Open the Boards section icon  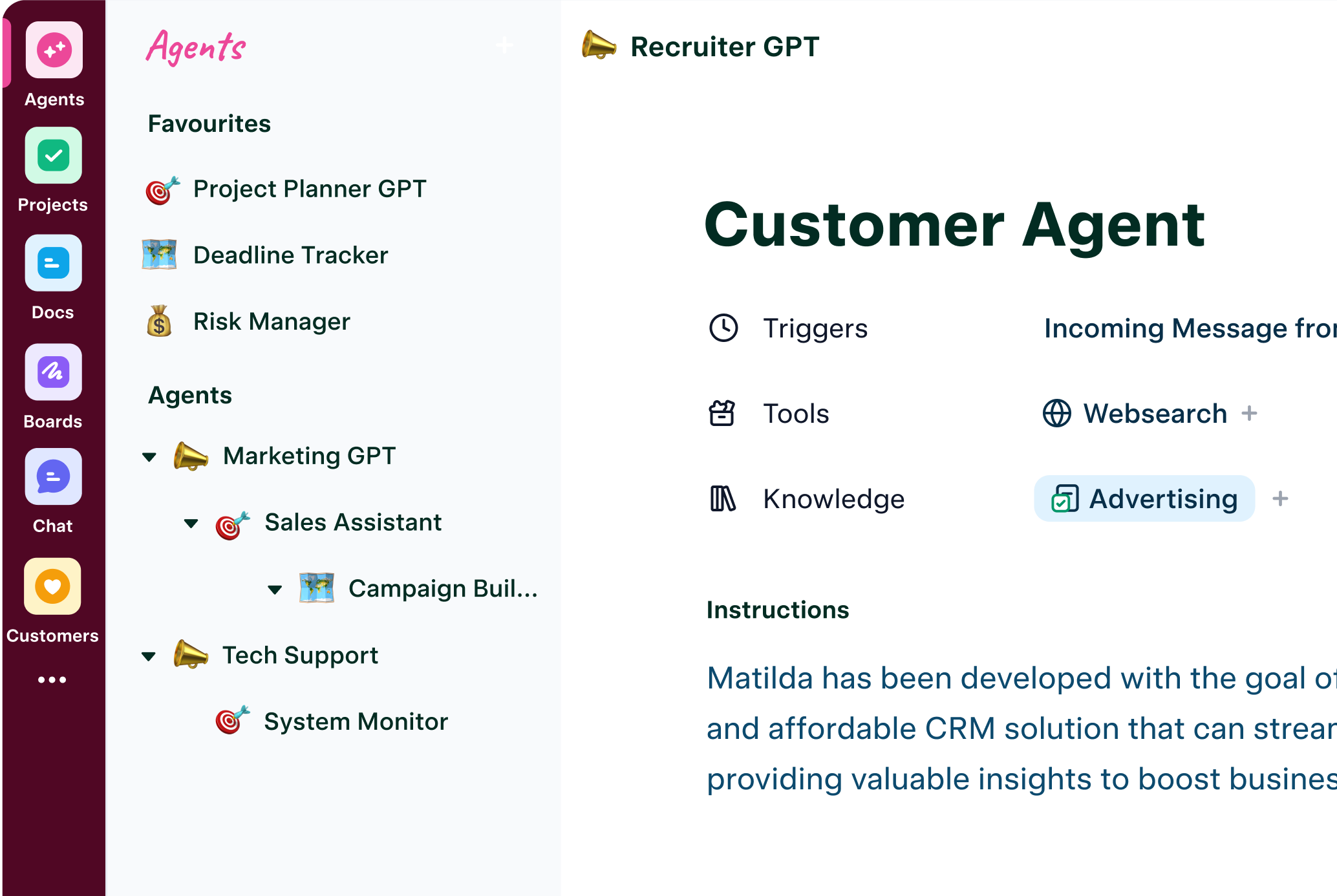[53, 372]
